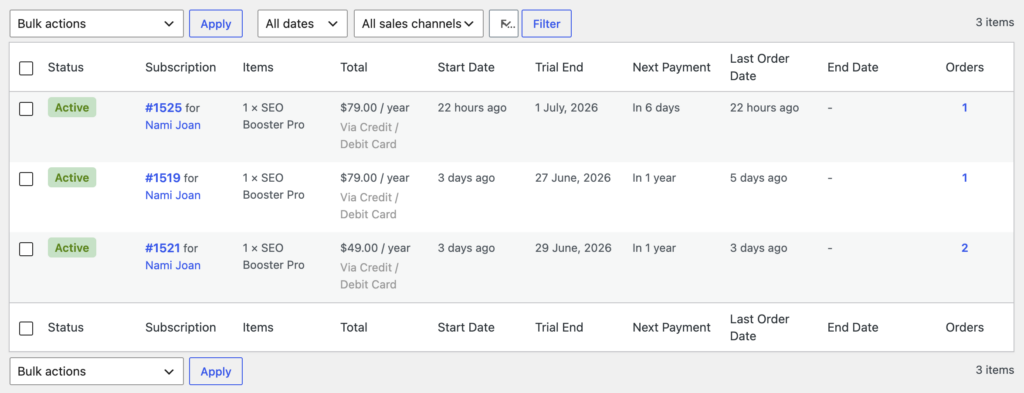This screenshot has height=393, width=1024.
Task: Click the 1 July, 2026 trial end date
Action: point(567,108)
